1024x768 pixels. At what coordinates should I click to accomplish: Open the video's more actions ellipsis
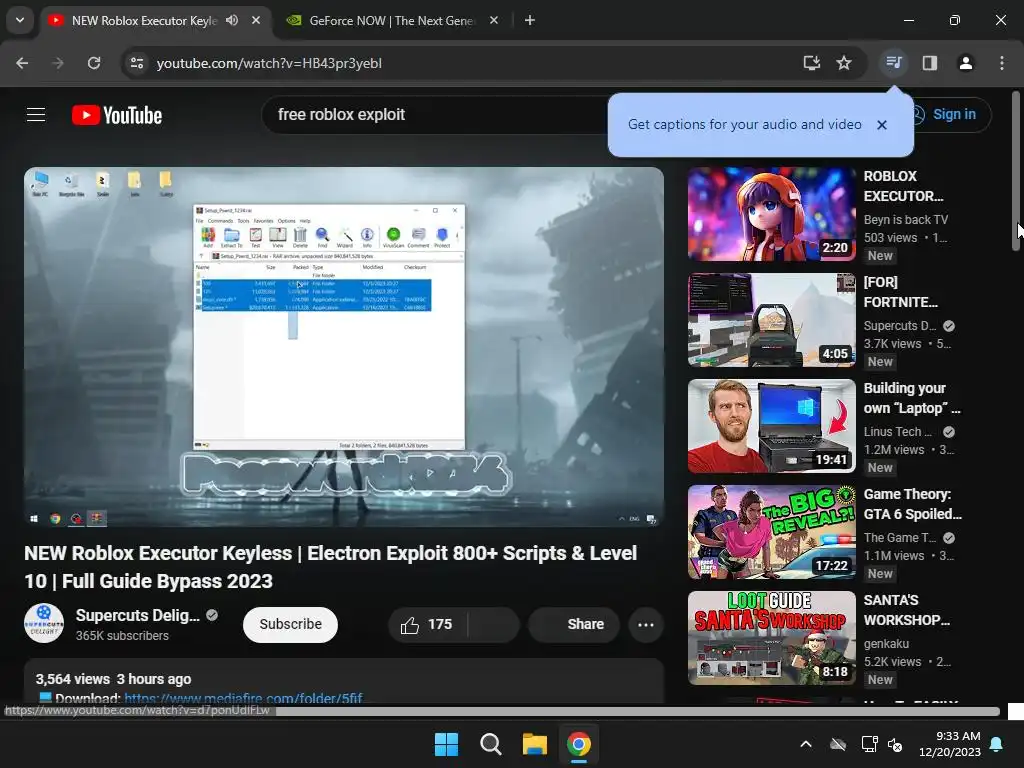tap(646, 625)
